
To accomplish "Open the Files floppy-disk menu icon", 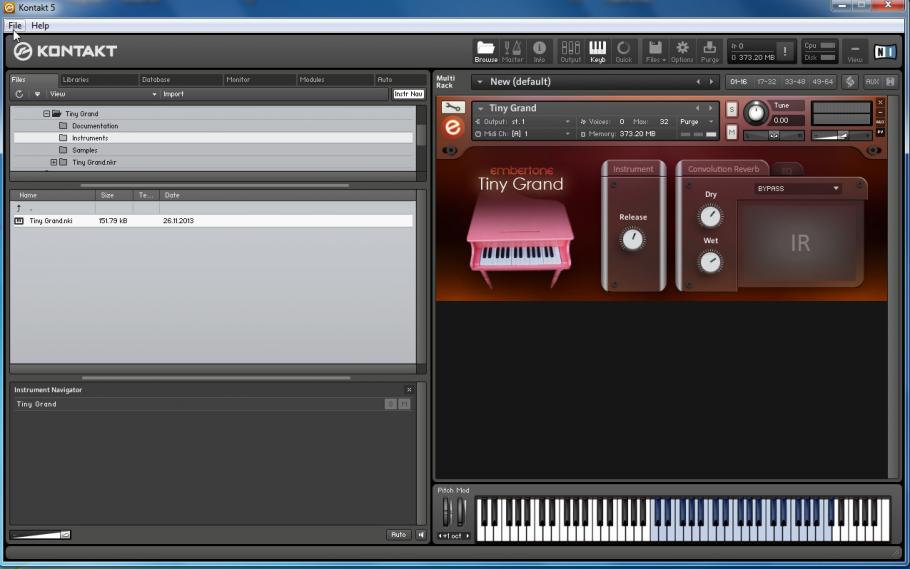I will pos(655,51).
